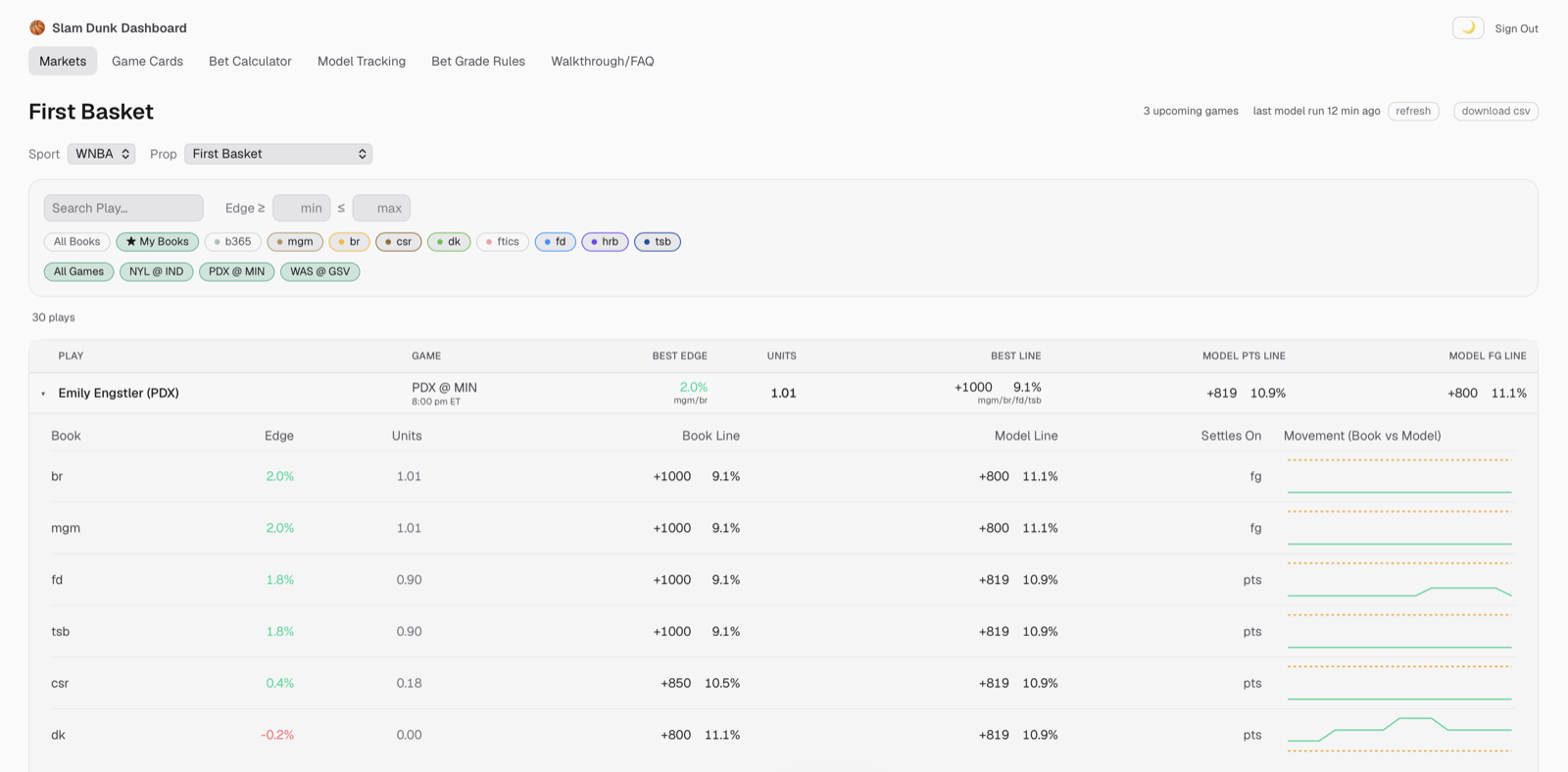
Task: Open the Markets tab
Action: pos(63,61)
